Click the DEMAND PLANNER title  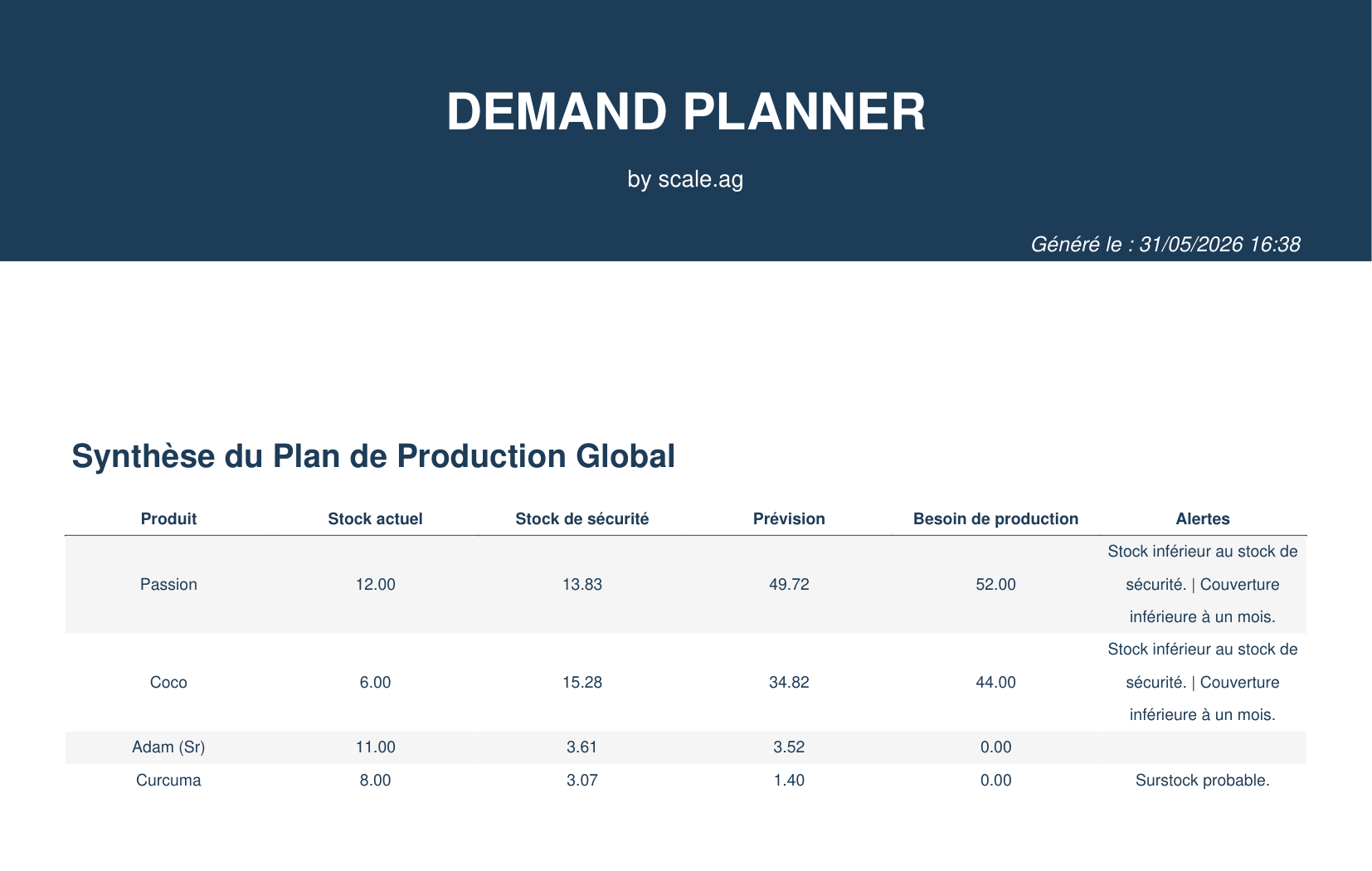click(x=686, y=112)
